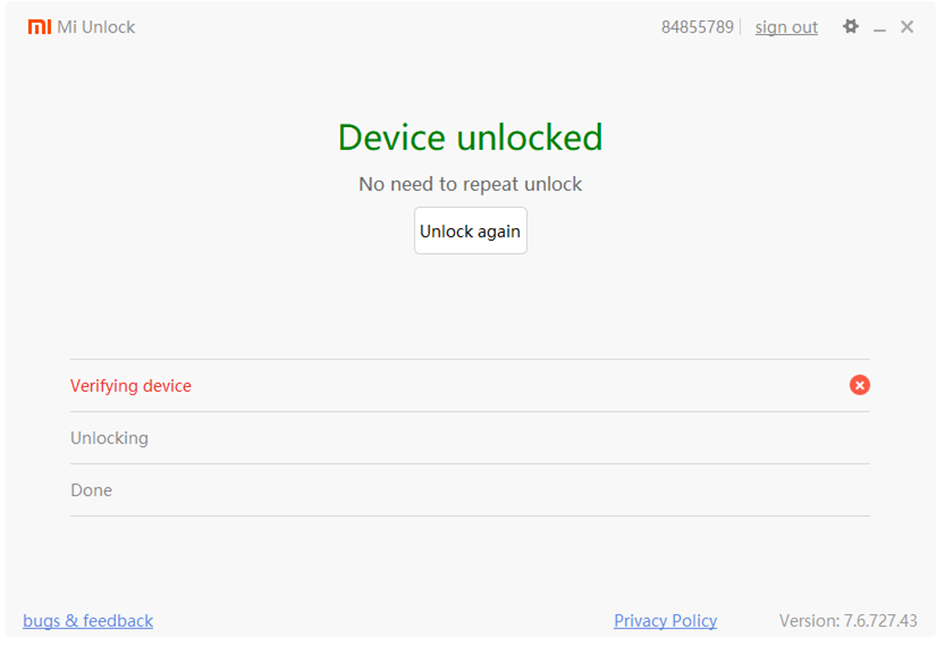
Task: Open settings with the gear icon
Action: pyautogui.click(x=851, y=27)
